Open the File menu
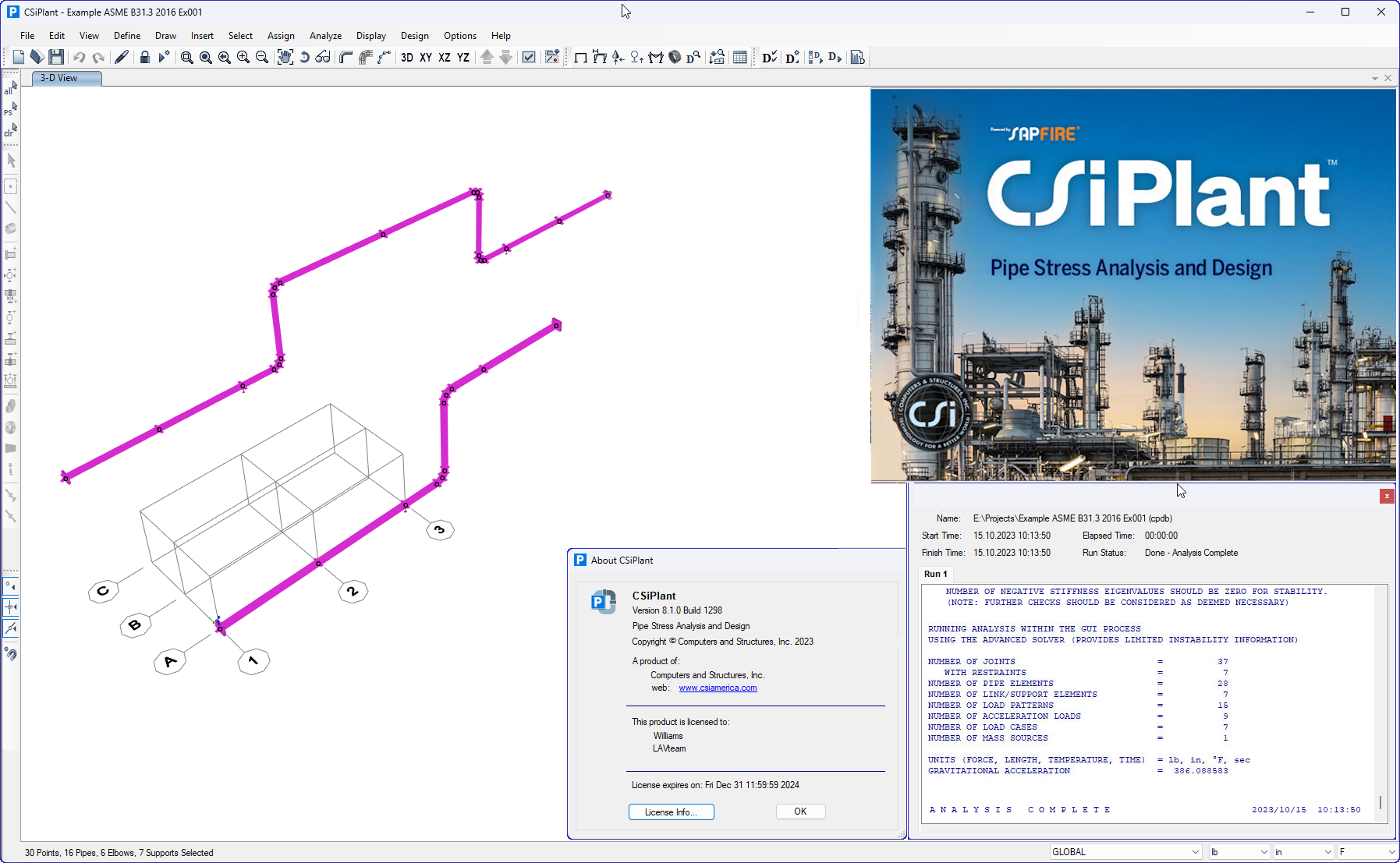The image size is (1400, 863). tap(27, 36)
